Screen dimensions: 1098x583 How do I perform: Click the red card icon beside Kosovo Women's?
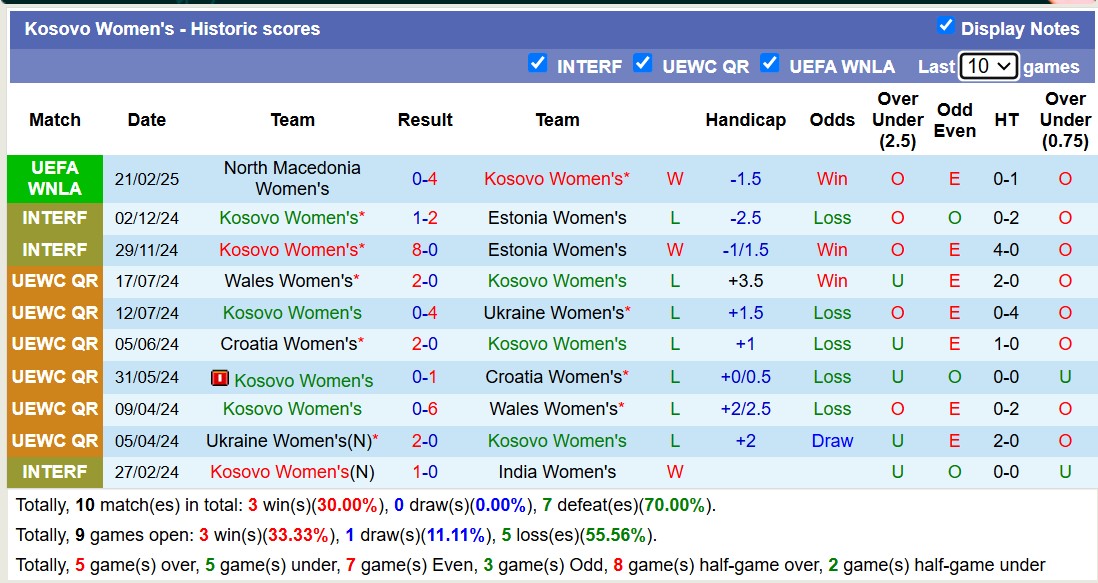tap(220, 378)
